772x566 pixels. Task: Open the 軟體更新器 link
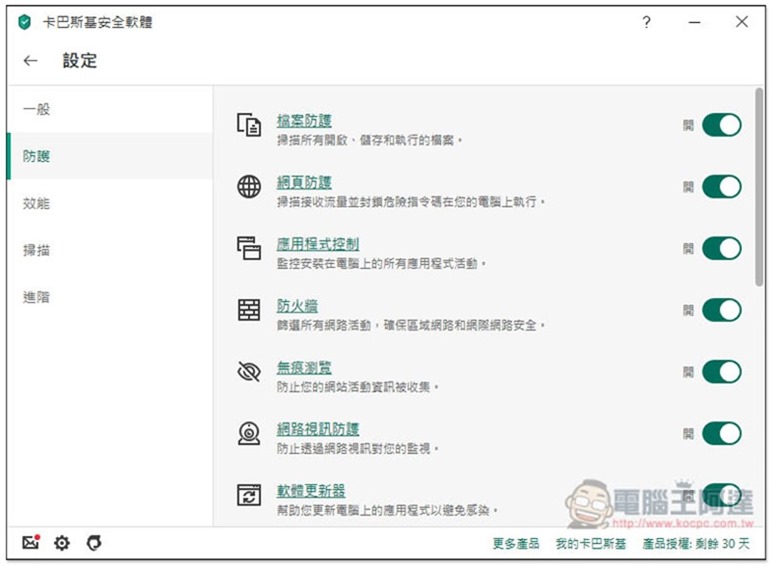click(311, 490)
